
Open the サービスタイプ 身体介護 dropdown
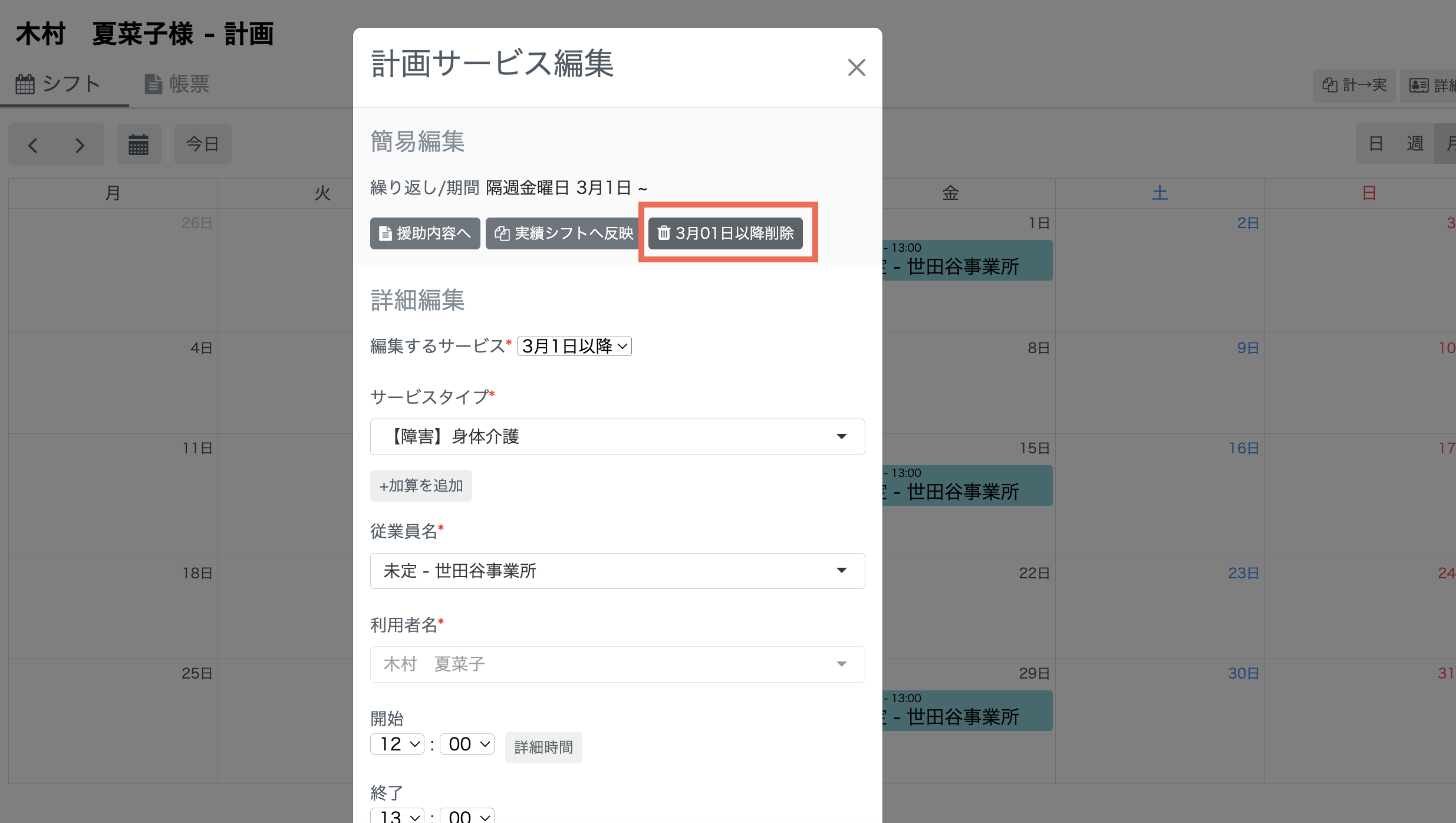point(617,436)
